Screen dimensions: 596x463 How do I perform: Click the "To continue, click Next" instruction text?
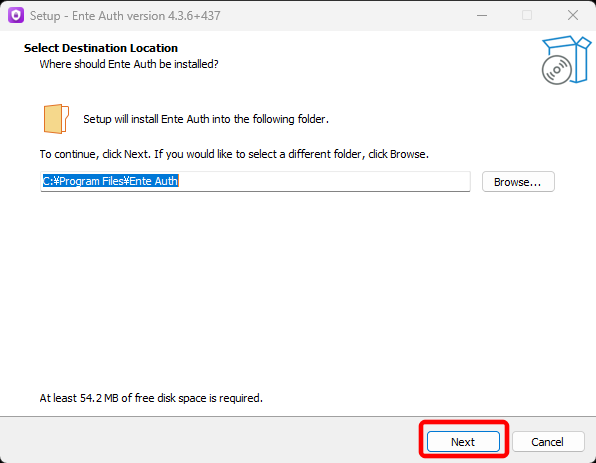tap(234, 154)
